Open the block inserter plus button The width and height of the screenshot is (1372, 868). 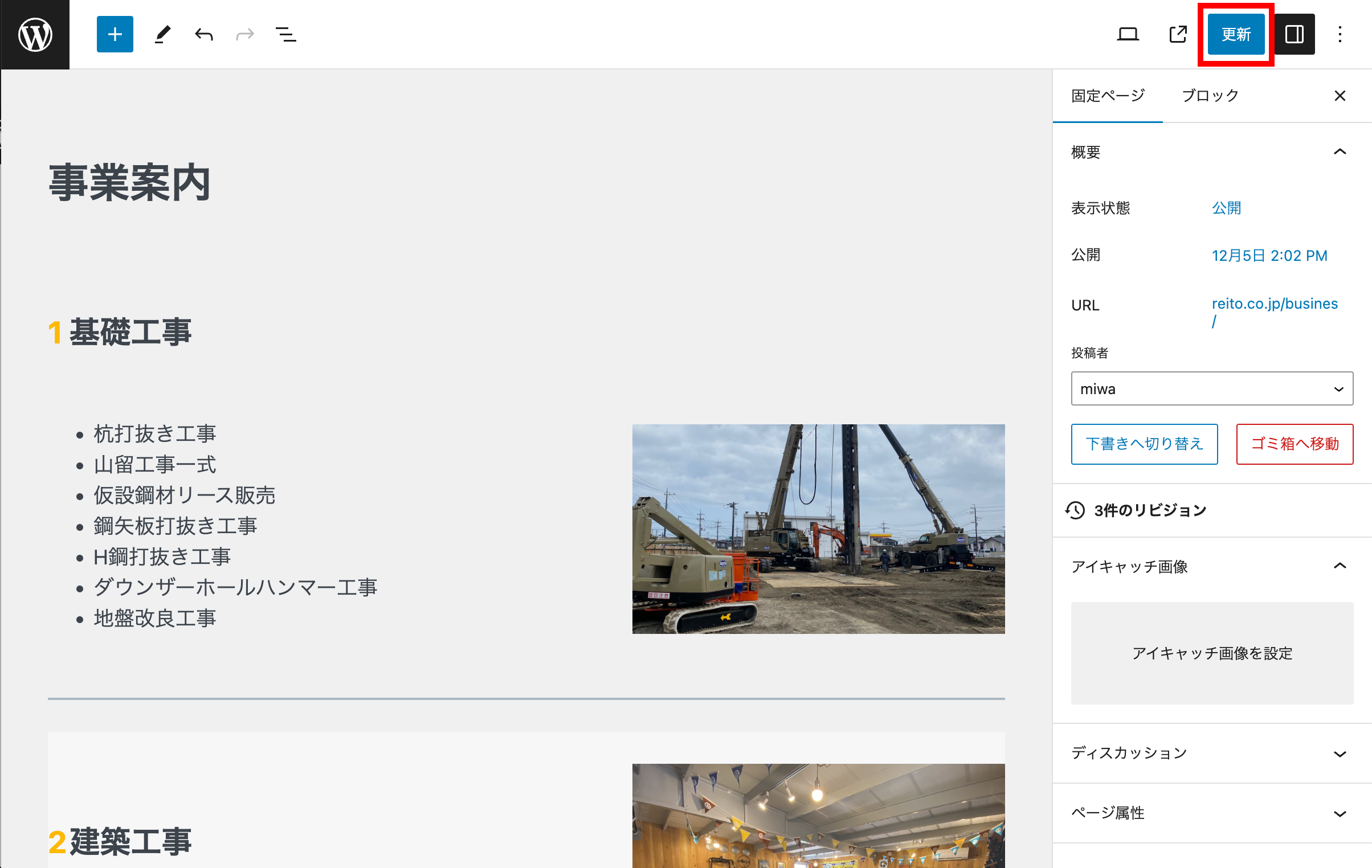[115, 34]
